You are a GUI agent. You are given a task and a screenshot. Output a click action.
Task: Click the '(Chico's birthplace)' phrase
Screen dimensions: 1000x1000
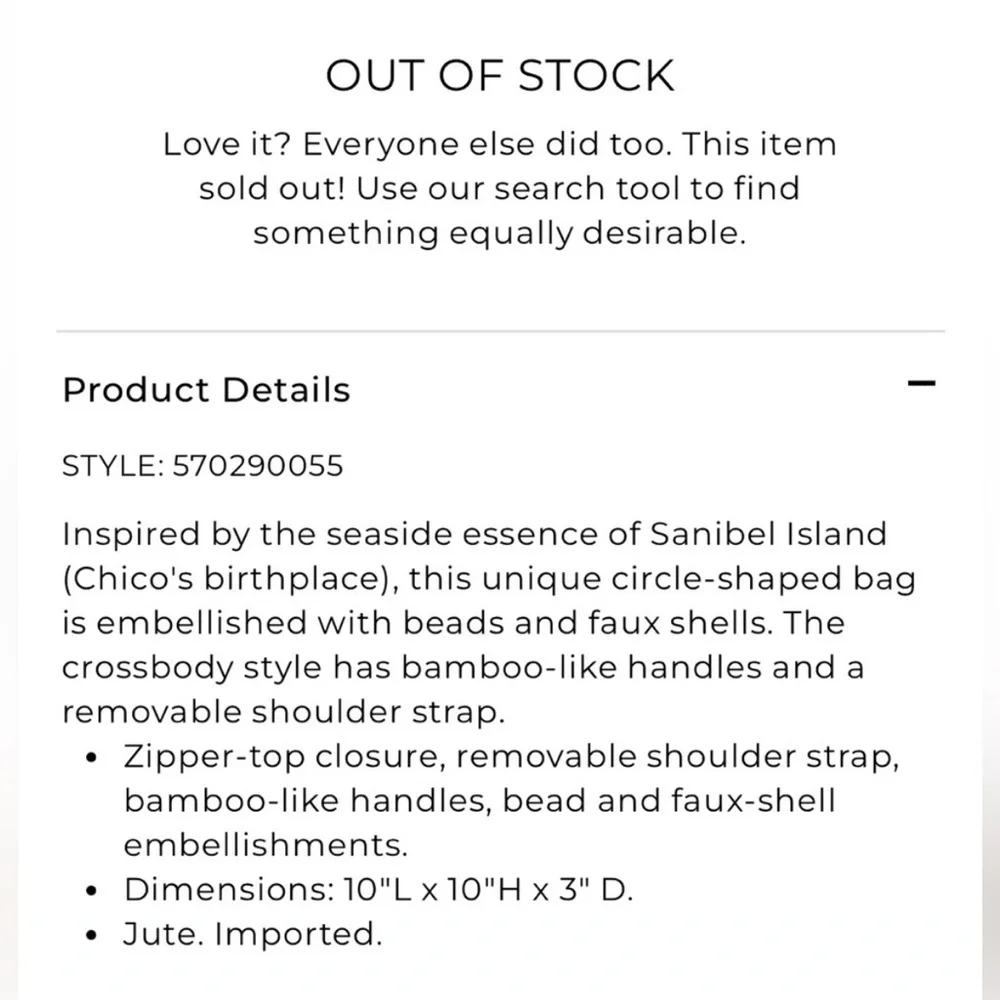click(230, 579)
